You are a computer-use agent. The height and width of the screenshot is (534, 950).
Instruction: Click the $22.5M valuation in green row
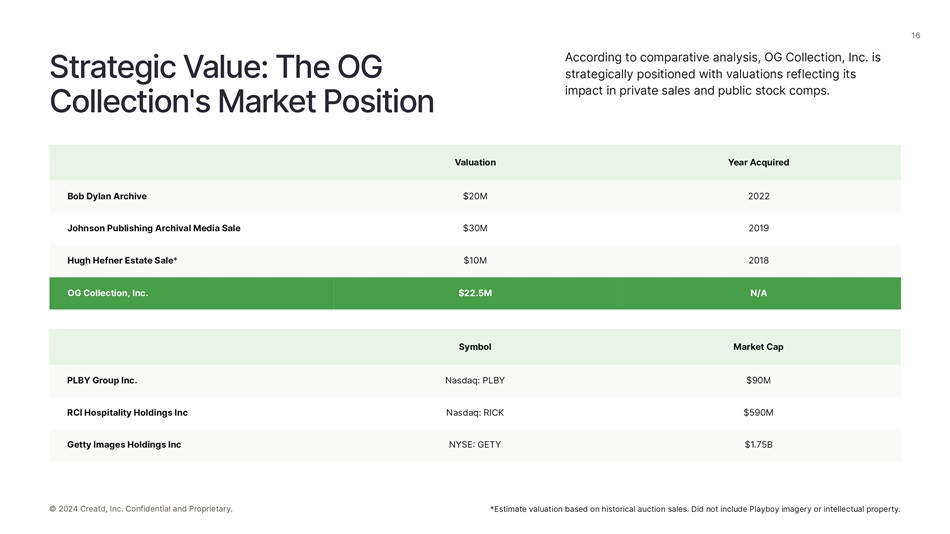point(475,293)
